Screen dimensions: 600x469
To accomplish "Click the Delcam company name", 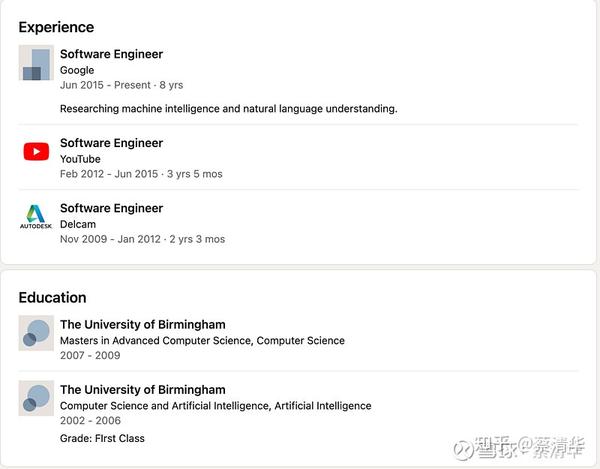I will (x=78, y=224).
